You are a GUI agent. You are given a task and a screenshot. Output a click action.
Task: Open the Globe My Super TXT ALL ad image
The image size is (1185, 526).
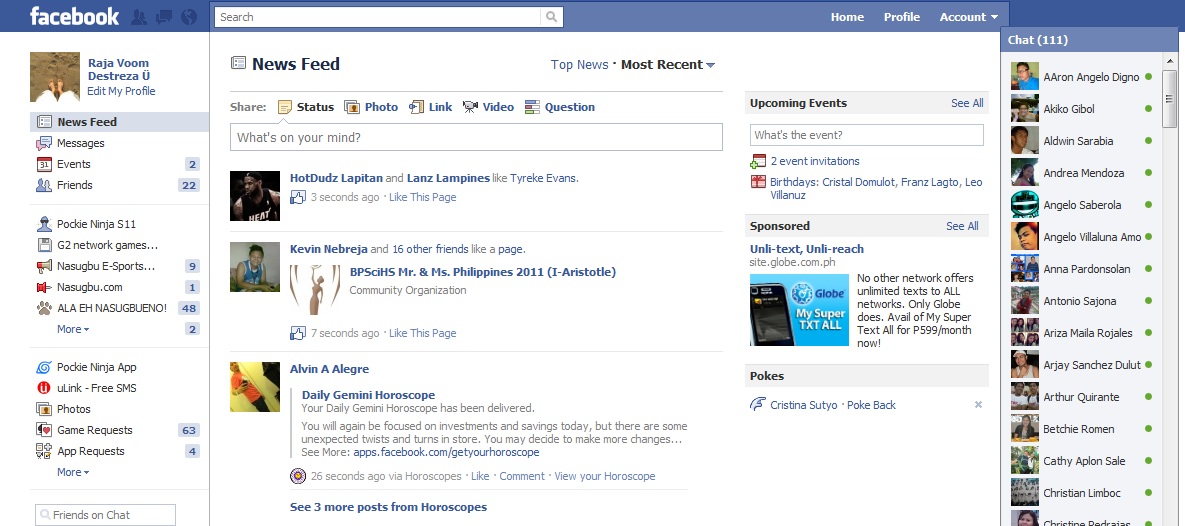click(800, 310)
